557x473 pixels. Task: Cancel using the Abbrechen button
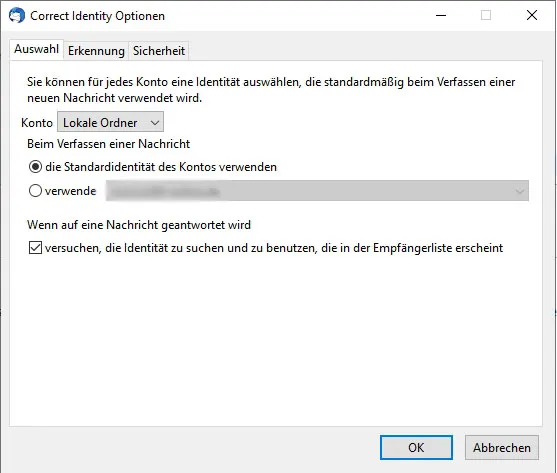click(x=502, y=447)
